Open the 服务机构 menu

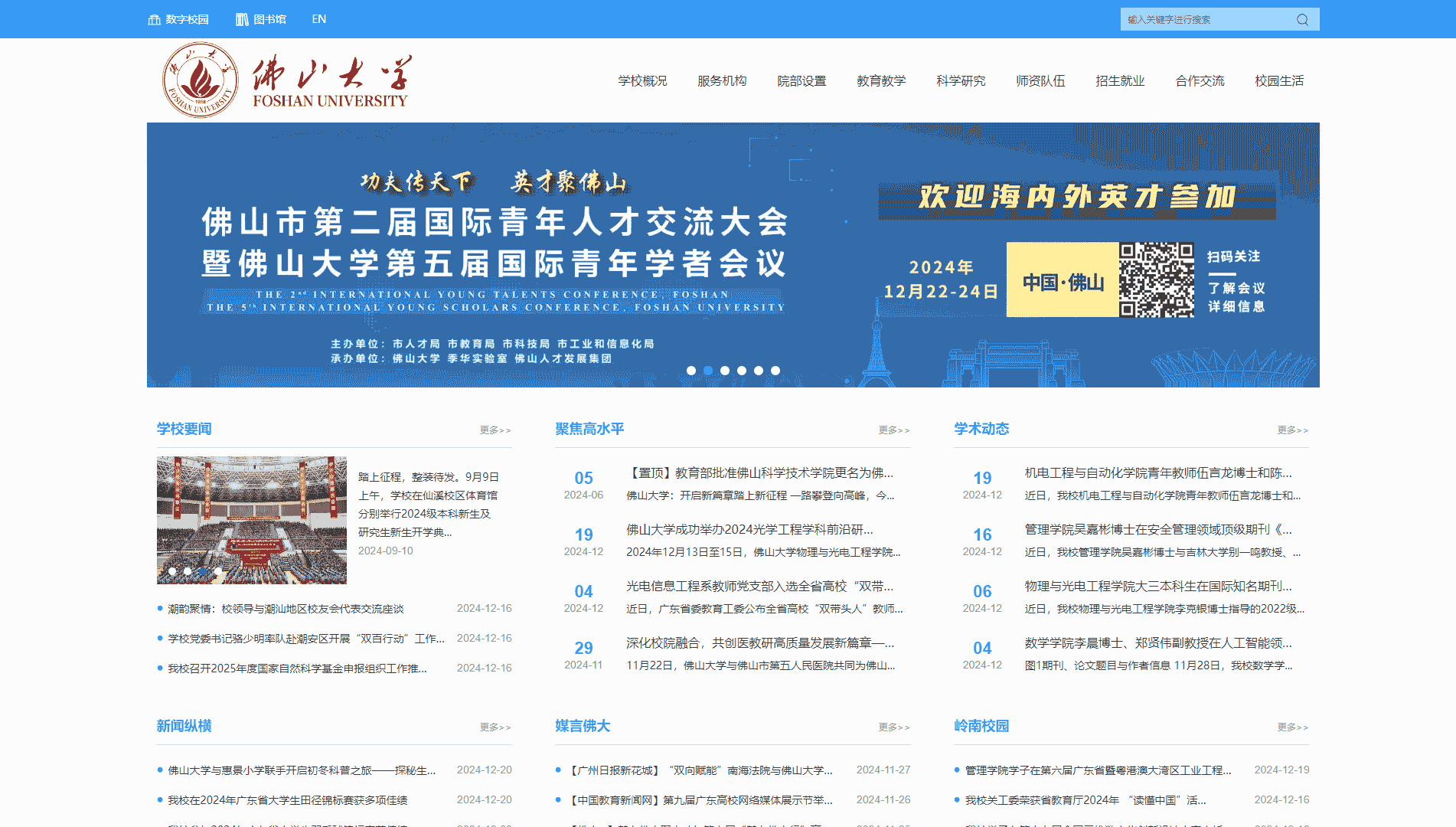coord(722,80)
